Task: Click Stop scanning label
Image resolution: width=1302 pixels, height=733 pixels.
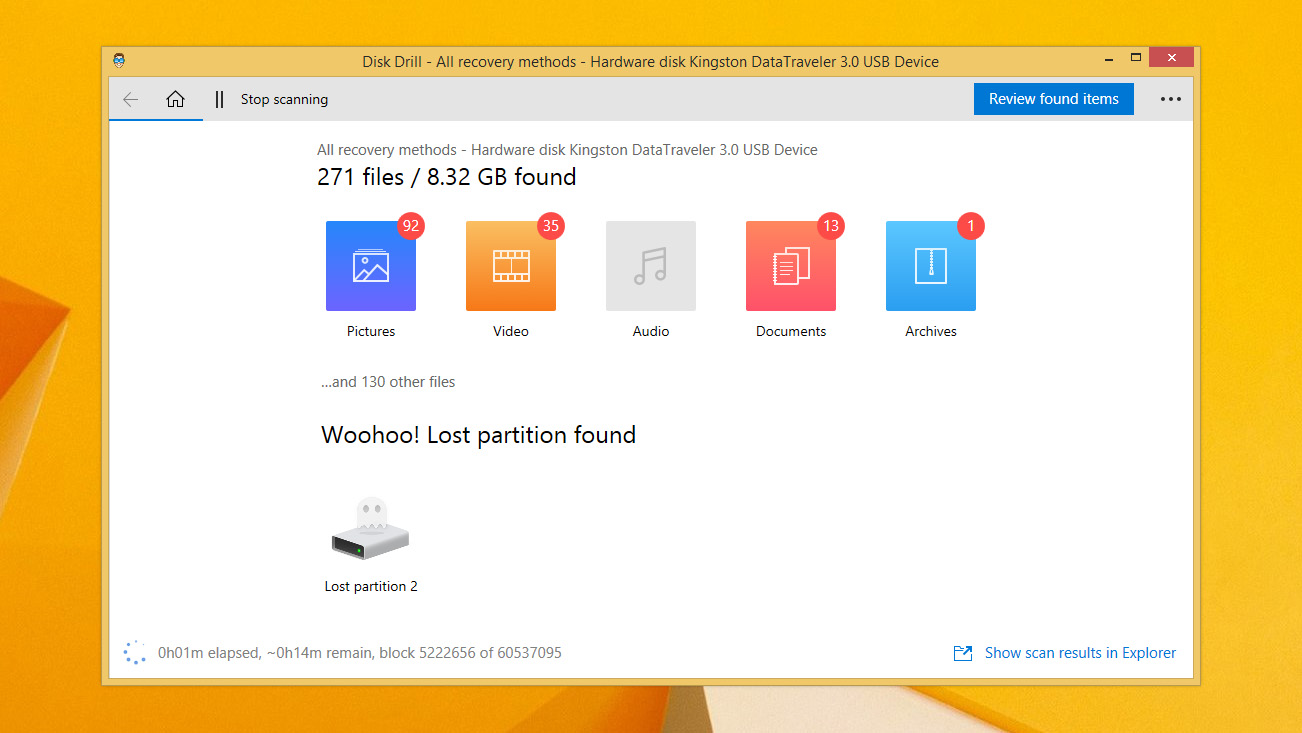Action: (284, 99)
